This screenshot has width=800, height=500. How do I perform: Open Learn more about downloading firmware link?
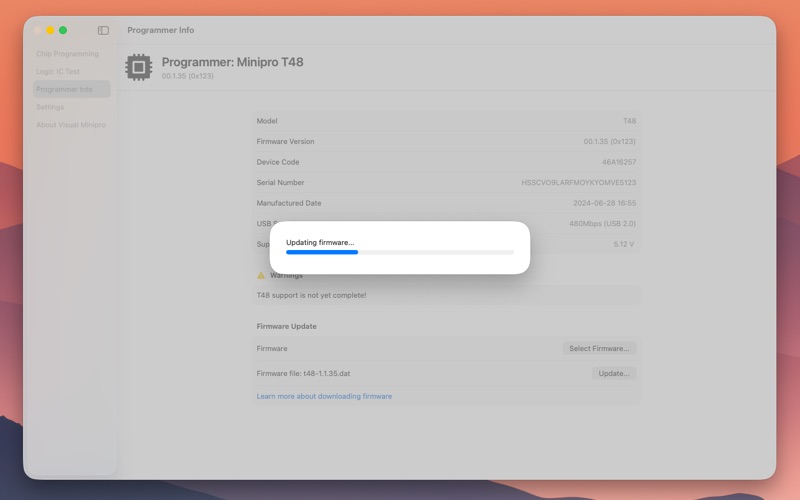click(x=324, y=396)
